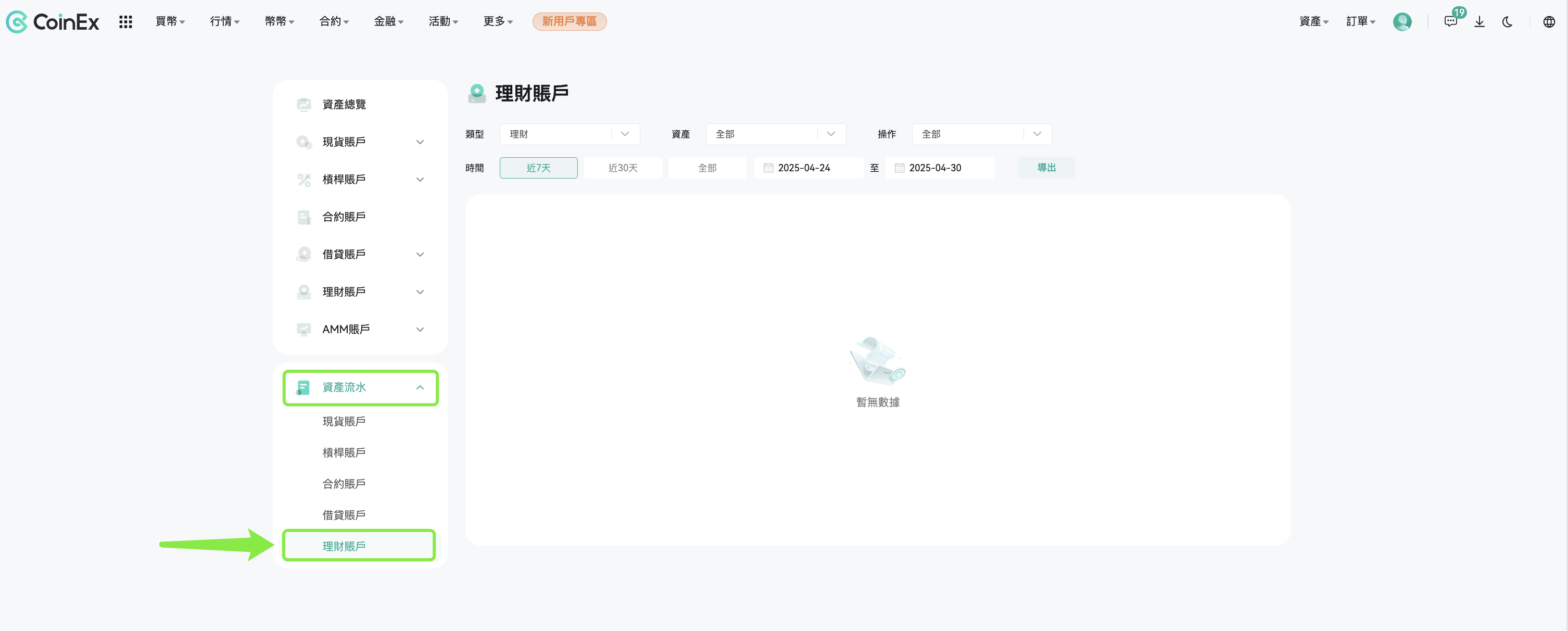Click the 合約賬戶 document icon
The image size is (1568, 631).
[x=304, y=217]
